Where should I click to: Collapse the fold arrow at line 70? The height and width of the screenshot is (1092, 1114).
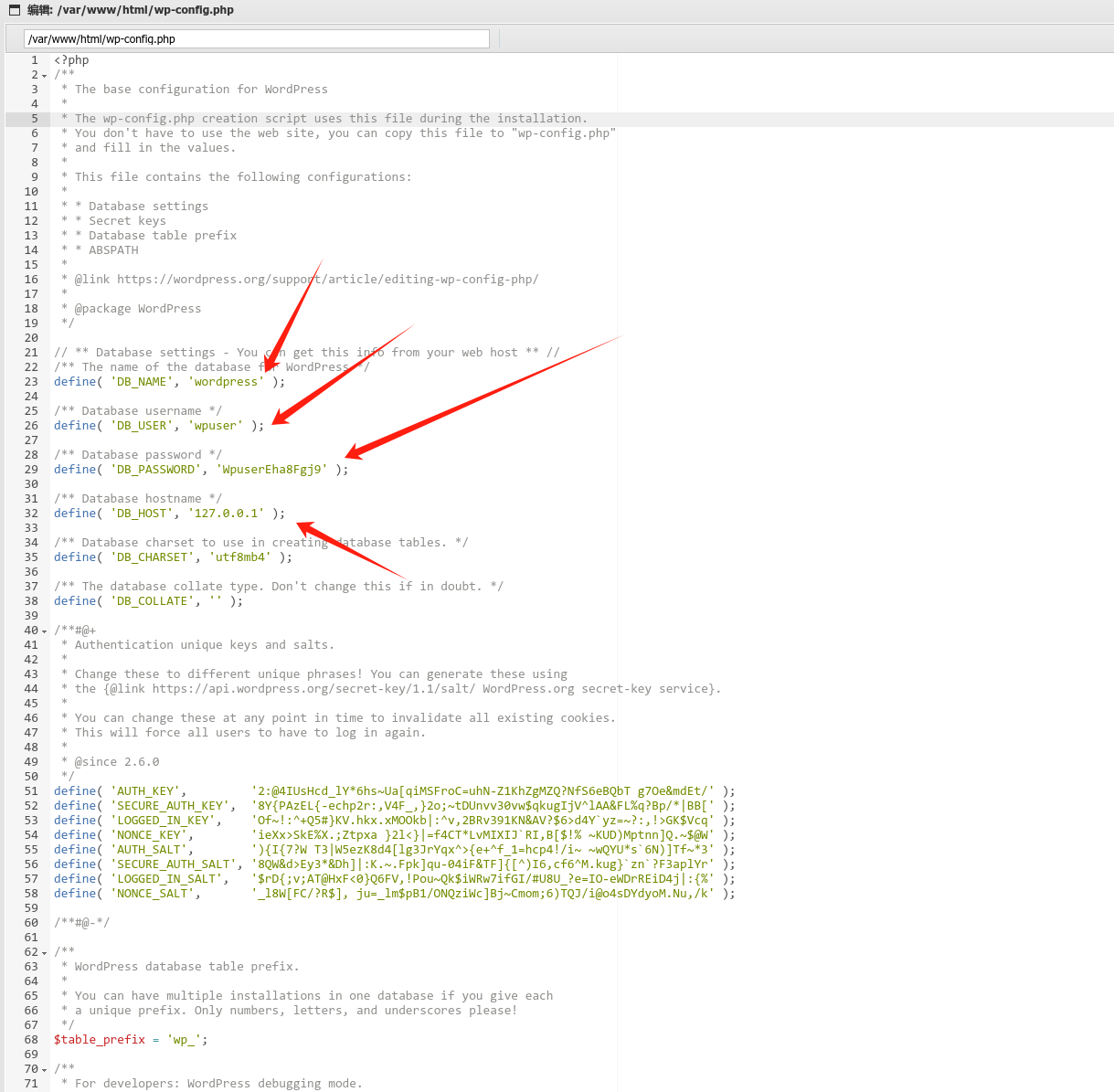45,1070
